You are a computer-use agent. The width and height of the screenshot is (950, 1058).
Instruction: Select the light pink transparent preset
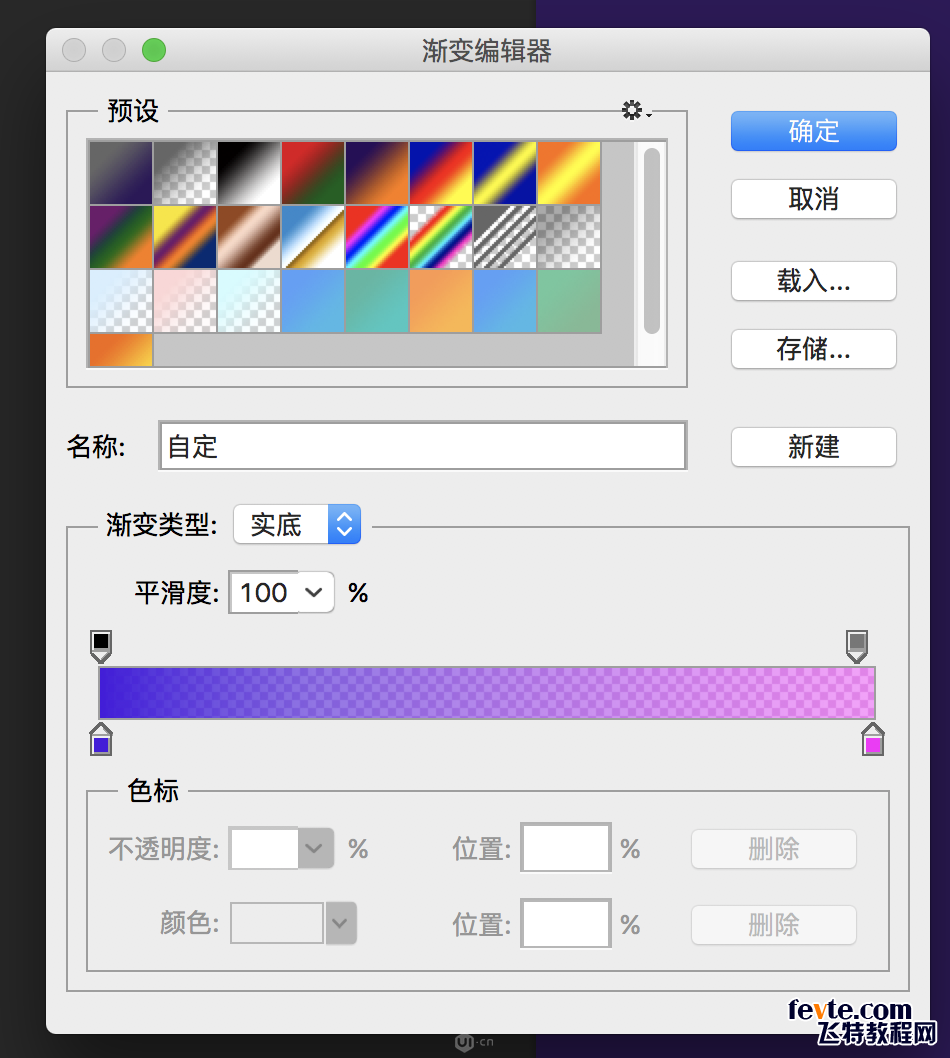coord(186,301)
